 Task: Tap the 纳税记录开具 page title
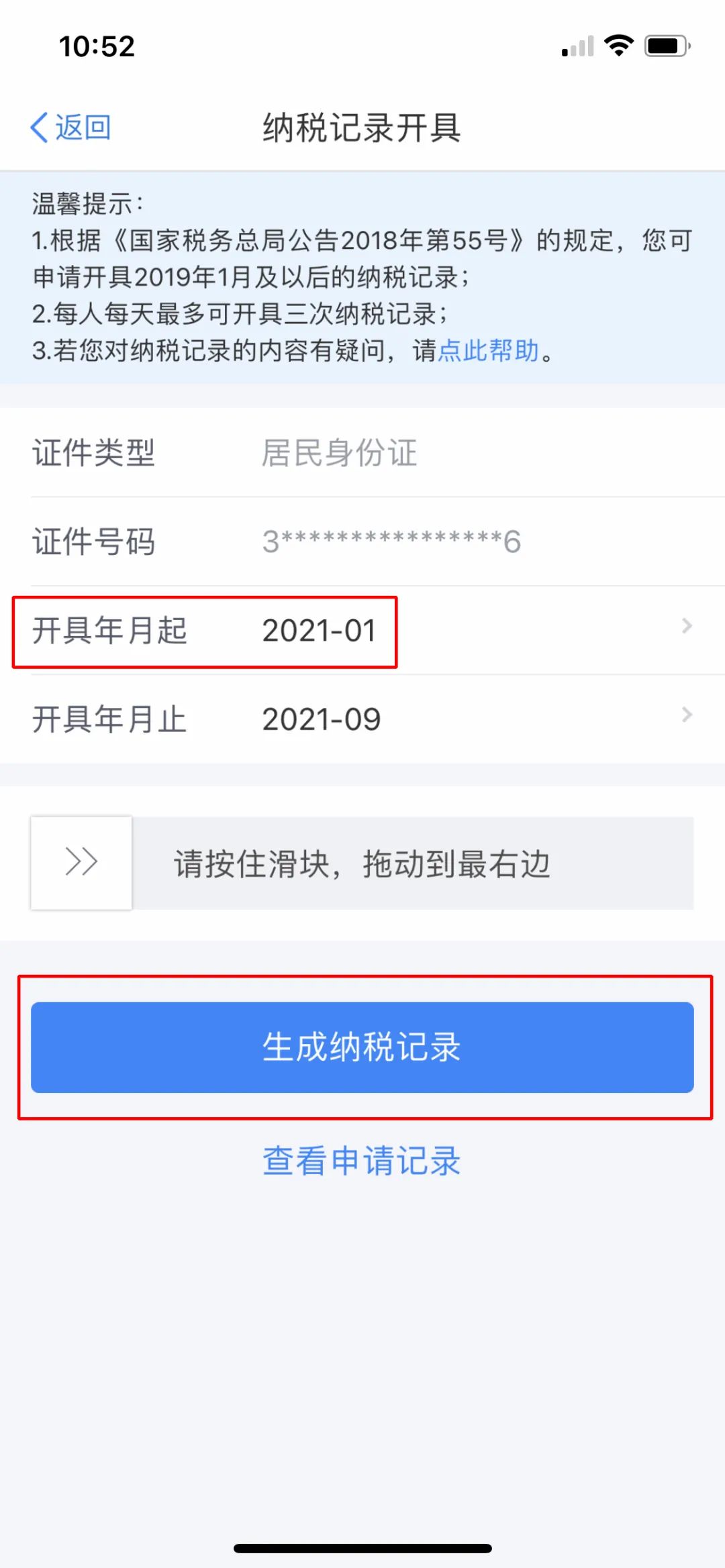click(x=362, y=127)
